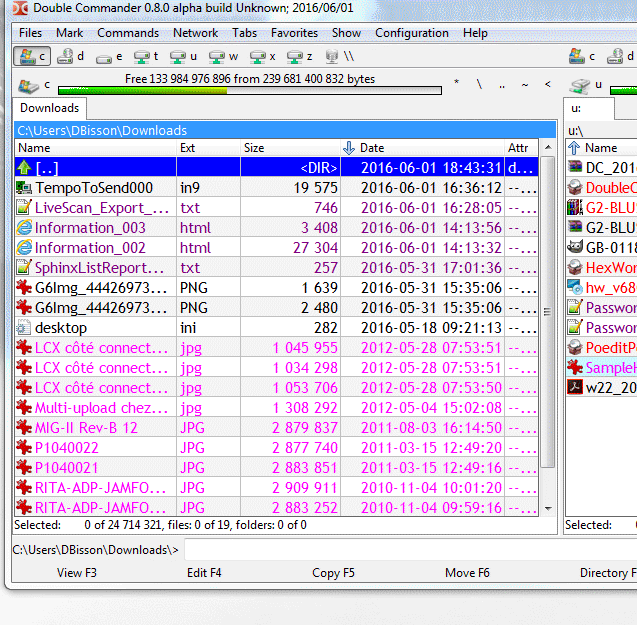Click Move F6 button
637x625 pixels.
467,573
